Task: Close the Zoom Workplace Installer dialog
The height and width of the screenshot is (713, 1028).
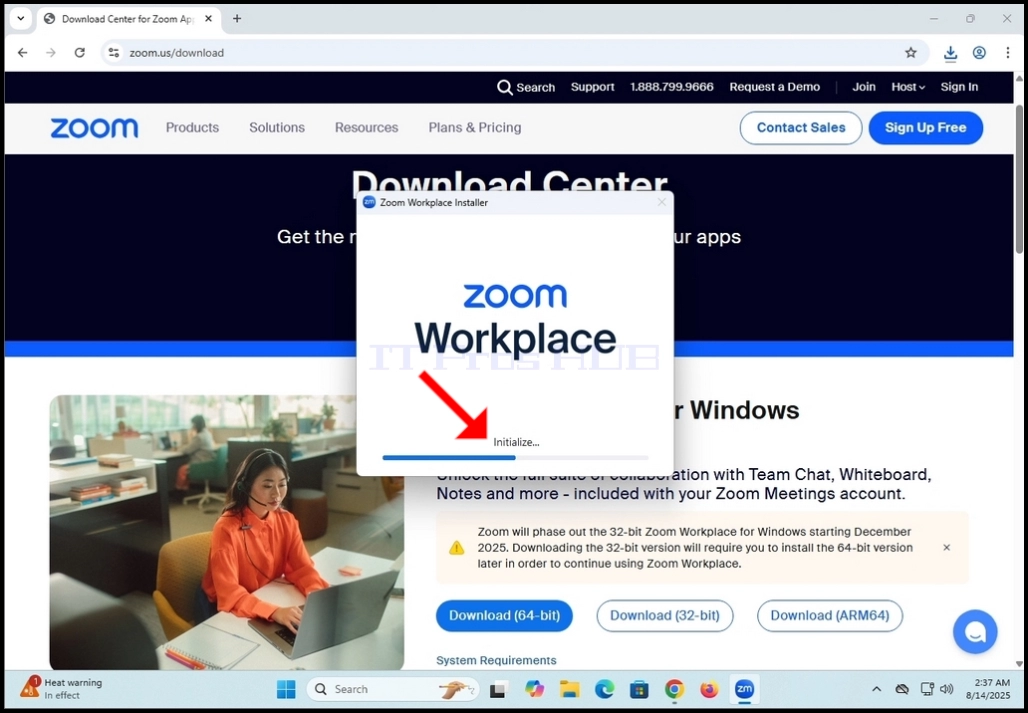Action: coord(662,202)
